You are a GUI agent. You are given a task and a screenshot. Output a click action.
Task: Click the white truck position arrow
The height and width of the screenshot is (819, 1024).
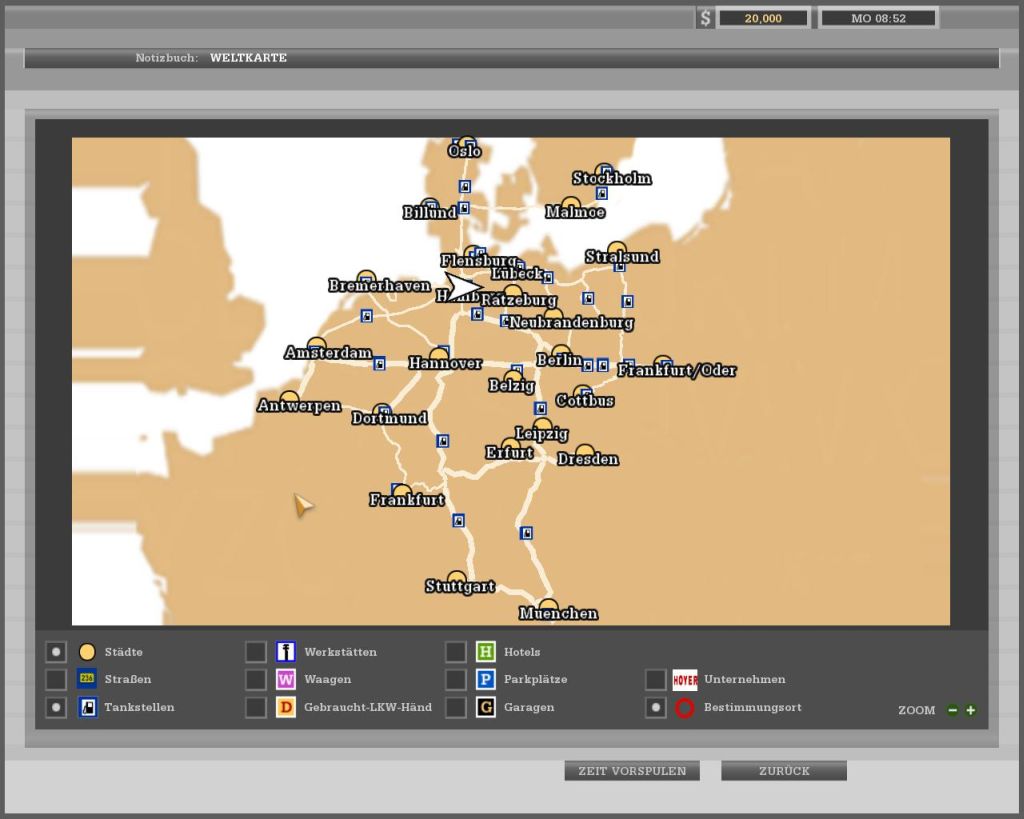(462, 287)
